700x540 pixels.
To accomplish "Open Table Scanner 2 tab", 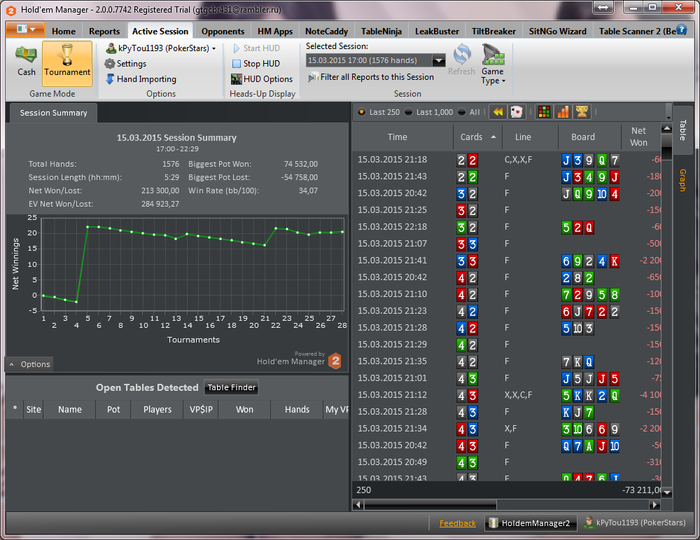I will point(637,31).
